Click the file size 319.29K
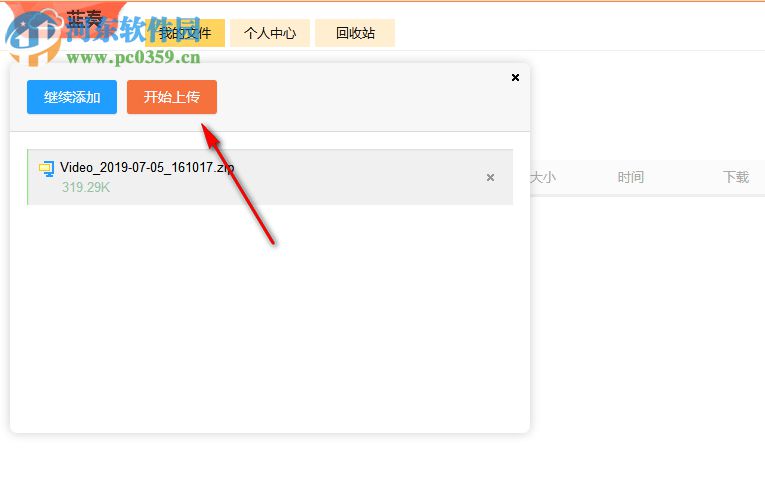 pos(86,187)
